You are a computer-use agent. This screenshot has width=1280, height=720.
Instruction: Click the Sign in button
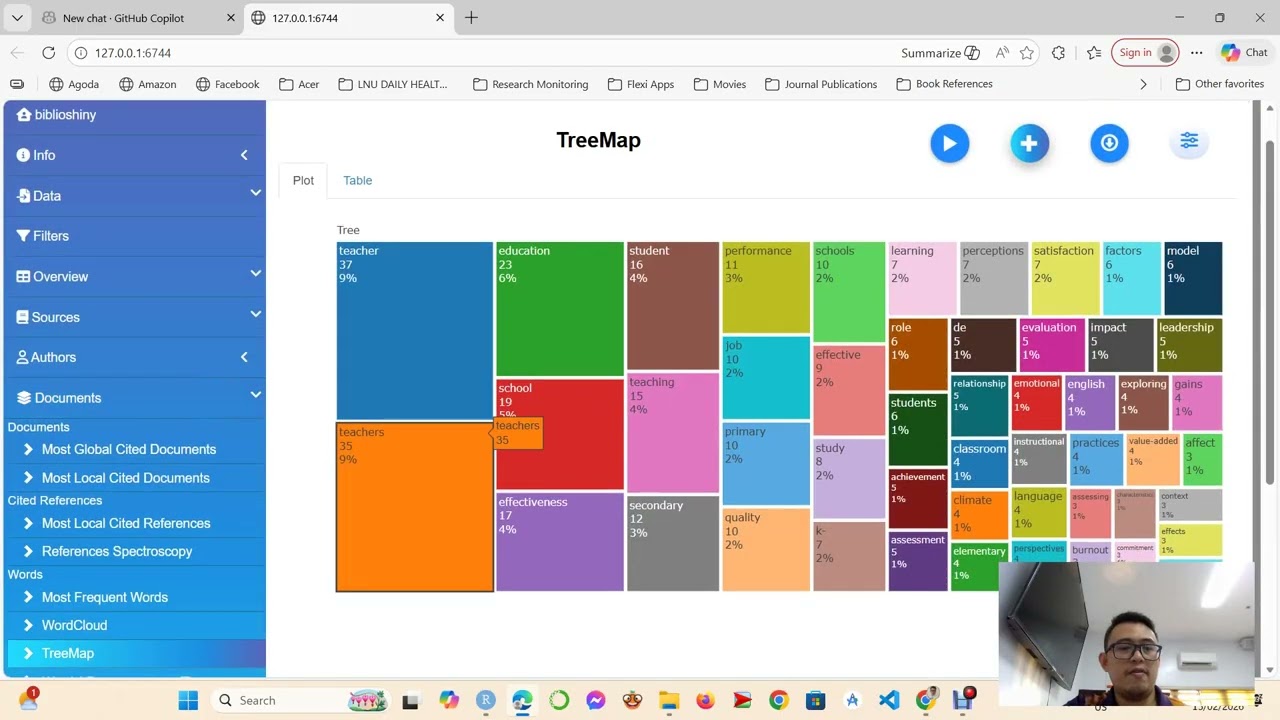point(1144,53)
